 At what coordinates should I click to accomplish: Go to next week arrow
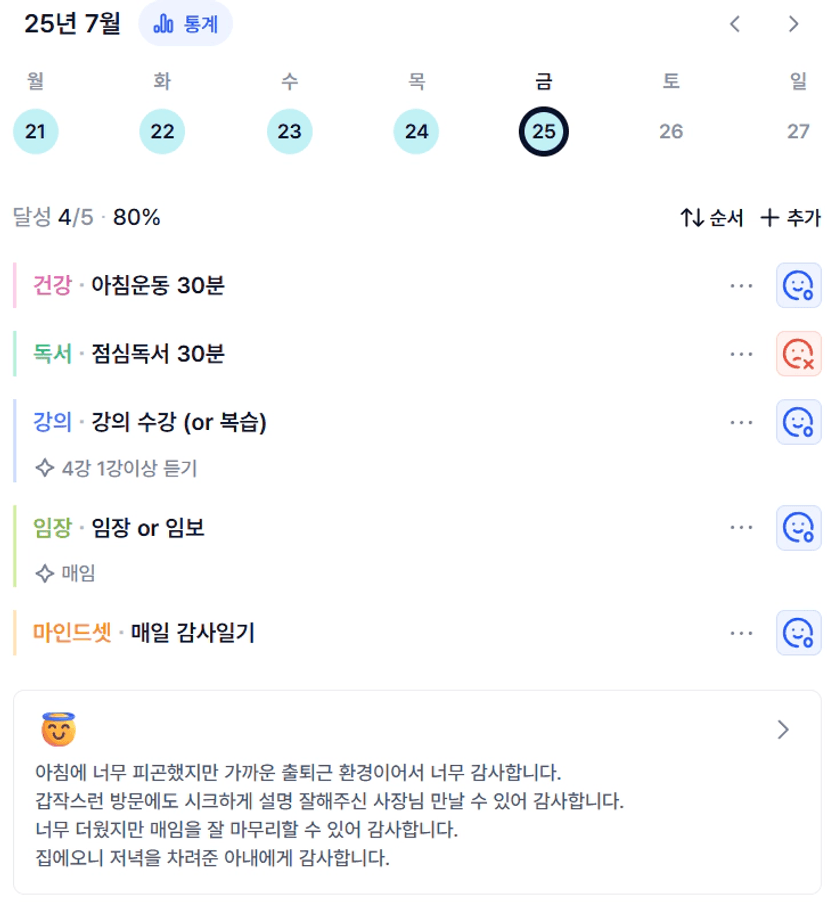click(794, 24)
